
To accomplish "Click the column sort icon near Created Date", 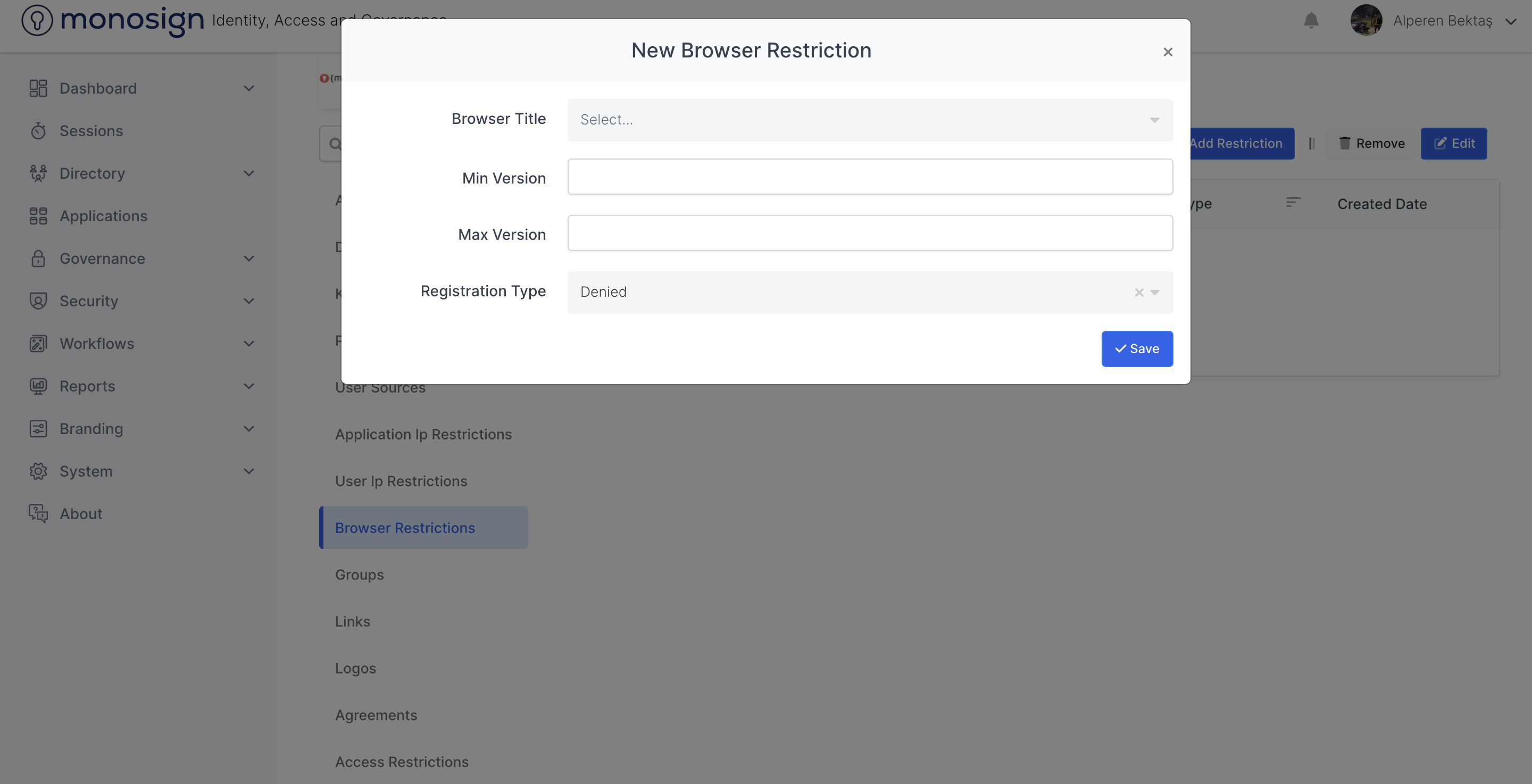I will pos(1293,202).
